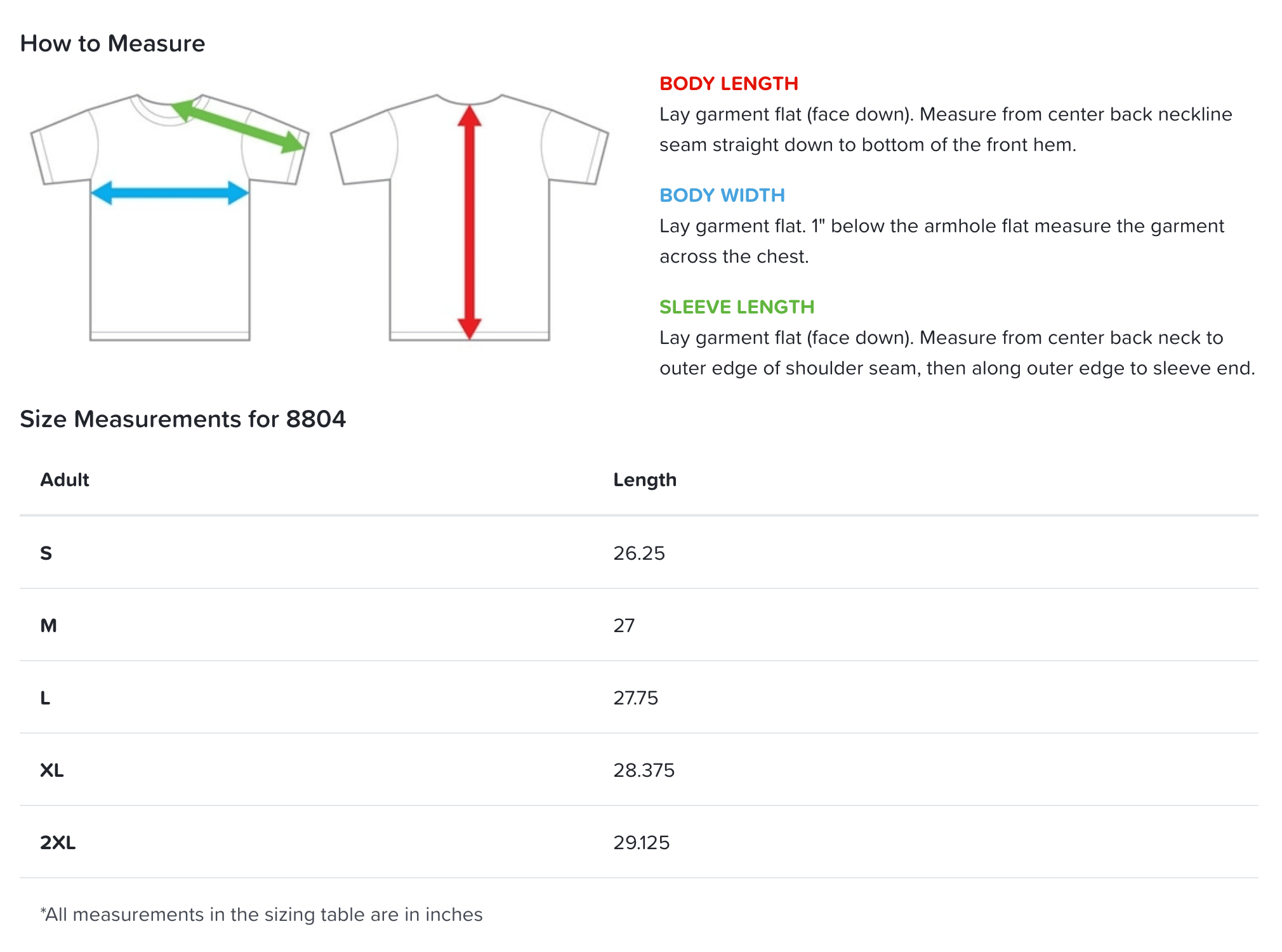Click the 28.375 length value
This screenshot has height=952, width=1282.
tap(644, 770)
